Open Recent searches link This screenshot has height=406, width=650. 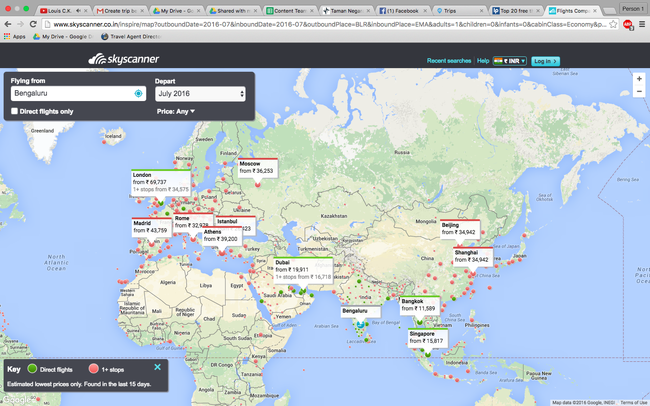click(x=449, y=61)
